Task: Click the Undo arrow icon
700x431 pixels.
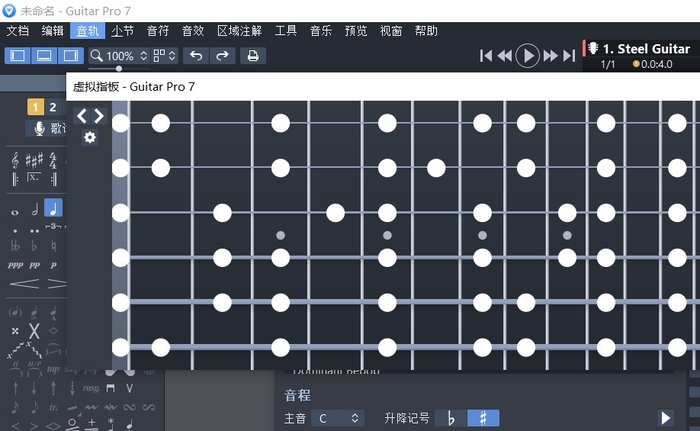Action: (x=196, y=56)
